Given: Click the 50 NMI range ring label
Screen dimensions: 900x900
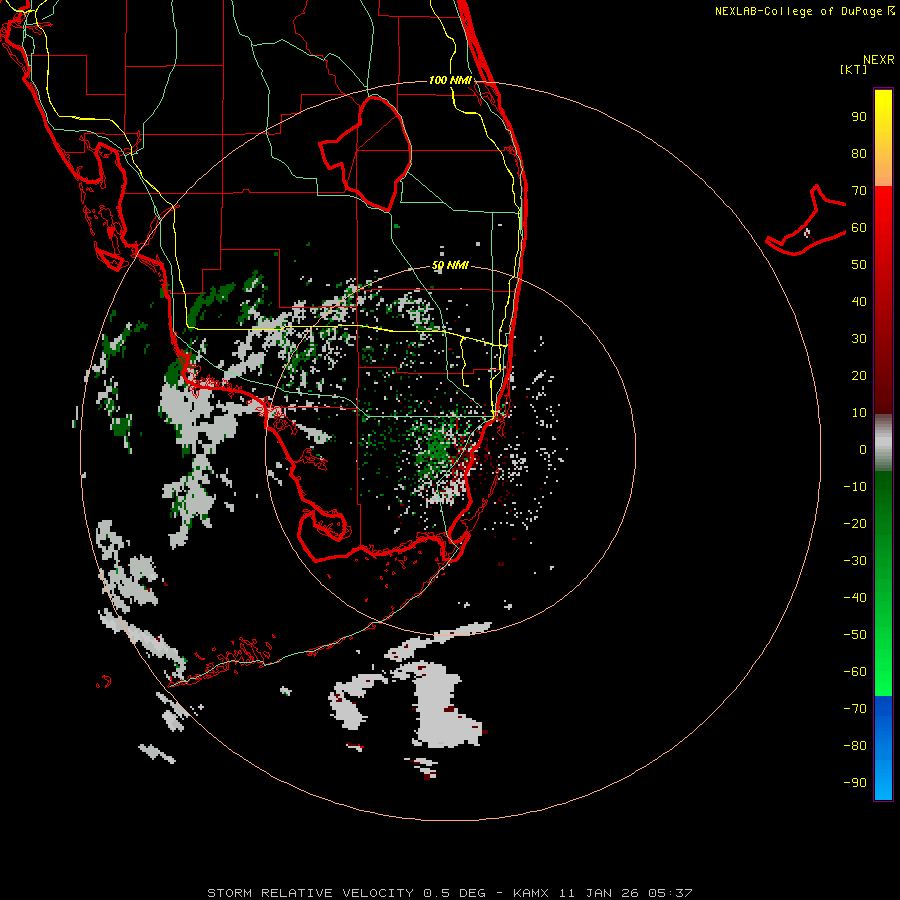Looking at the screenshot, I should [450, 266].
